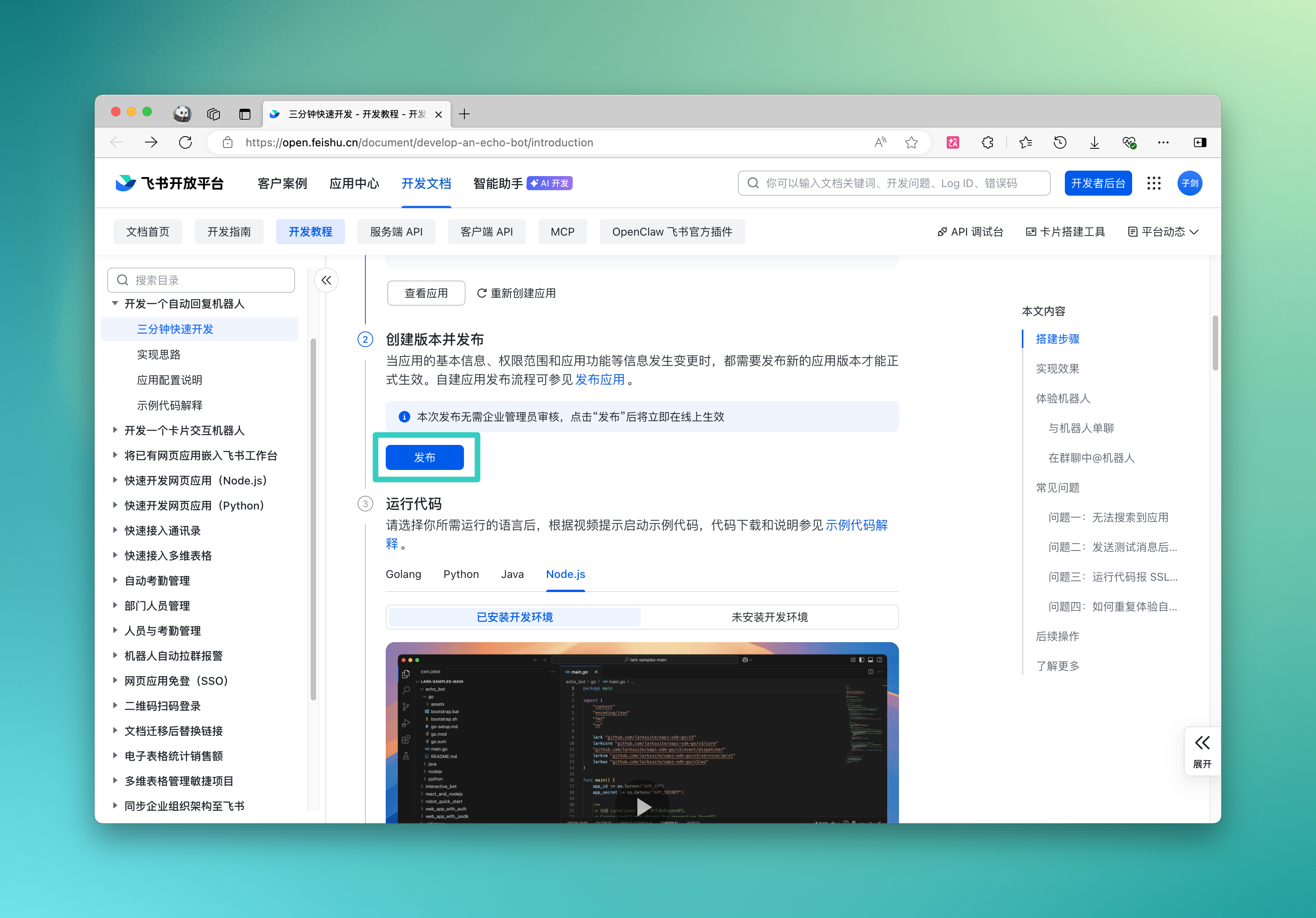Open the vertical tabs toggle icon
Image resolution: width=1316 pixels, height=918 pixels.
click(245, 114)
